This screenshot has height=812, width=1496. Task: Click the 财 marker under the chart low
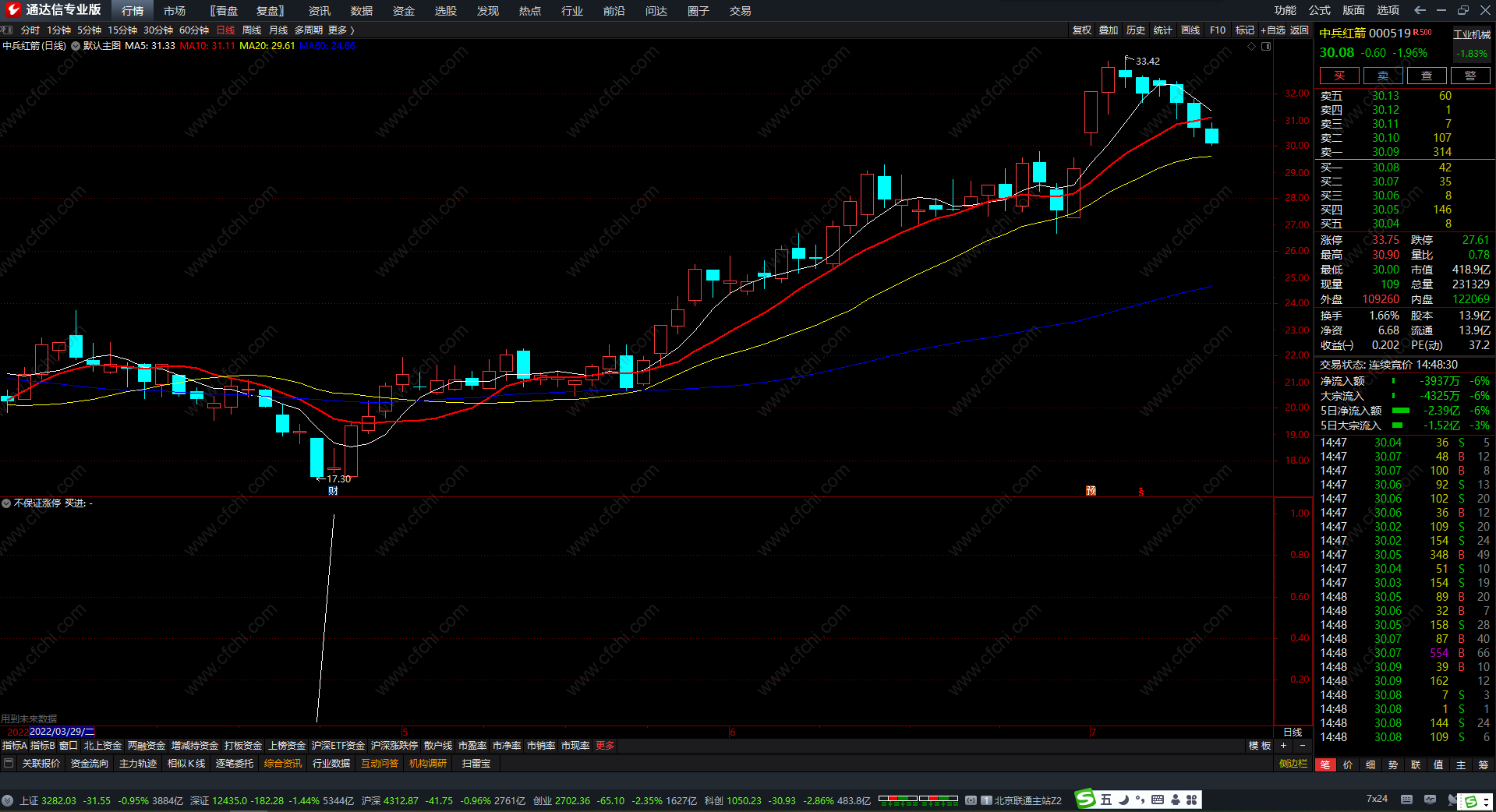click(x=333, y=491)
